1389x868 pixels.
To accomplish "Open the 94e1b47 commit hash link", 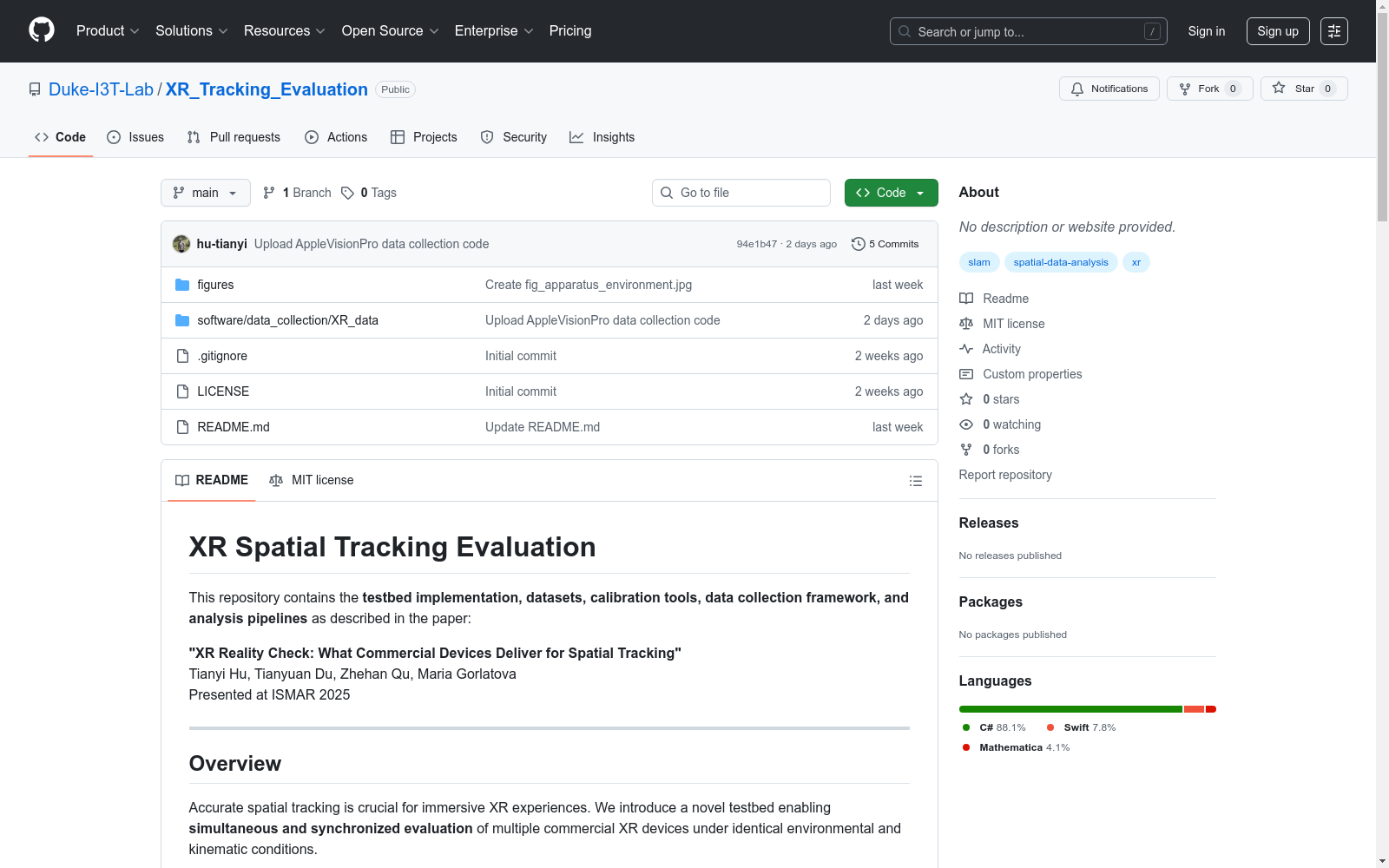I will 757,244.
